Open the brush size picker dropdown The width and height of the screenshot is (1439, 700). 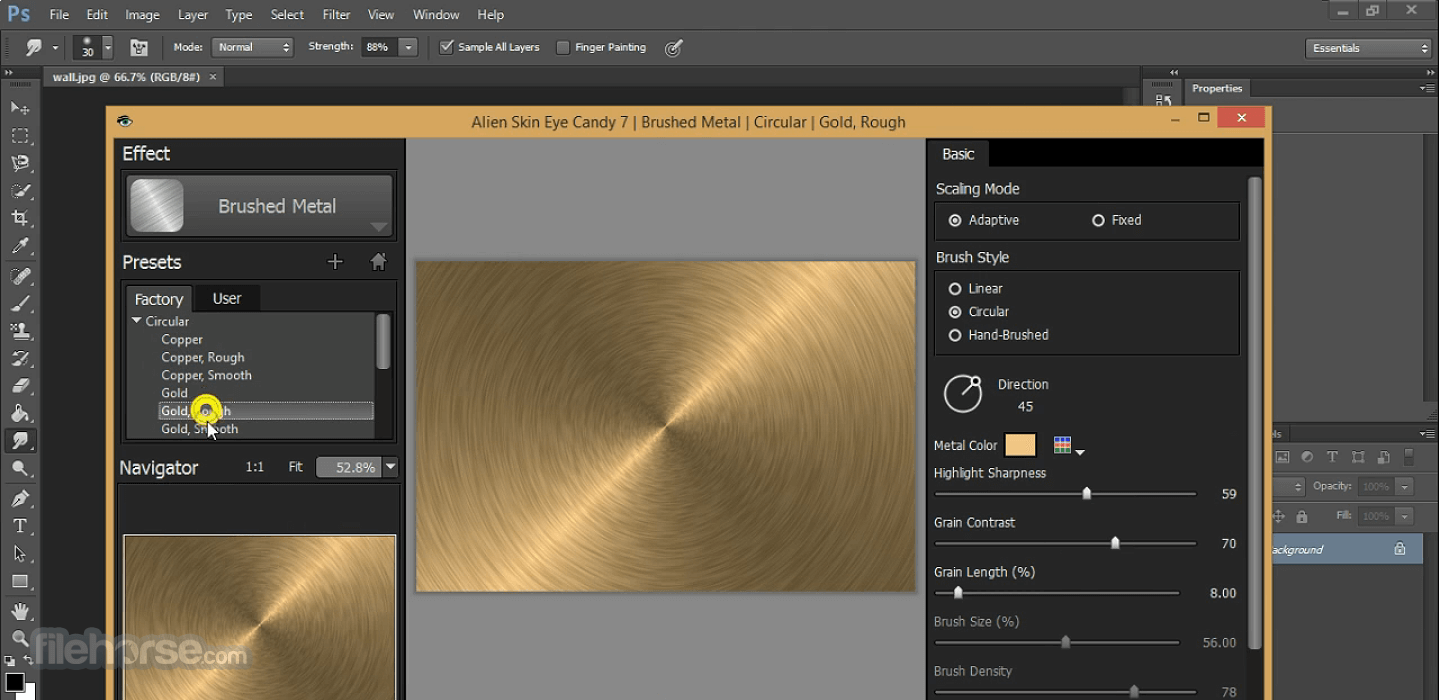tap(107, 47)
